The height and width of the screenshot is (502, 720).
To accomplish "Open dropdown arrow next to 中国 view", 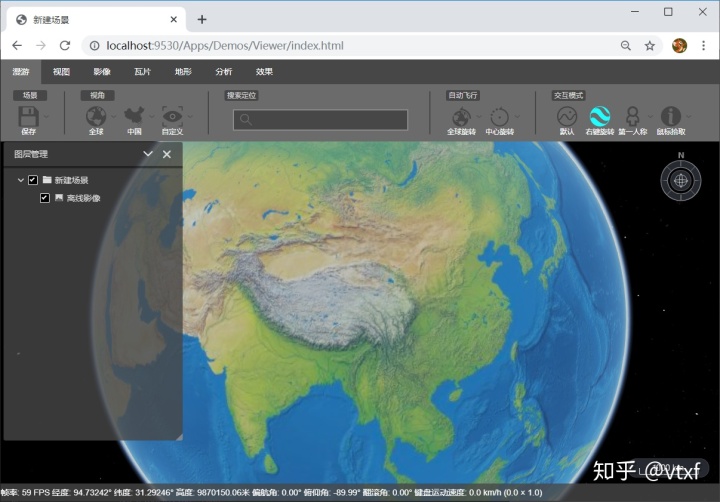I will [152, 117].
